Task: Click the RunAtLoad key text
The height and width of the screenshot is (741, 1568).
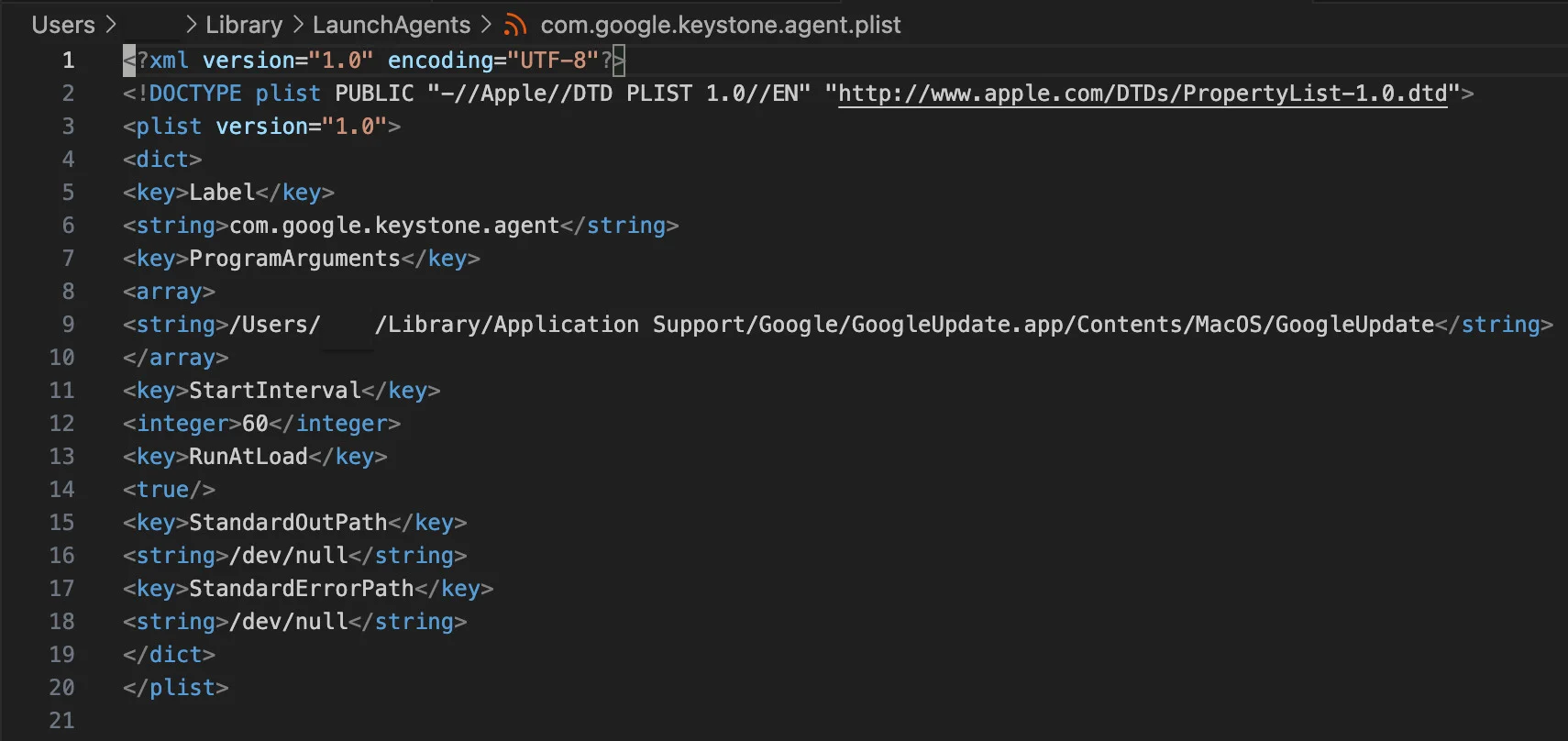Action: point(248,457)
